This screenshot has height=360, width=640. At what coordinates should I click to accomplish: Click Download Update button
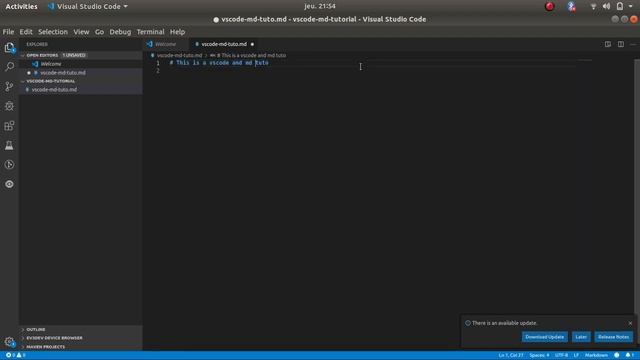click(x=544, y=337)
